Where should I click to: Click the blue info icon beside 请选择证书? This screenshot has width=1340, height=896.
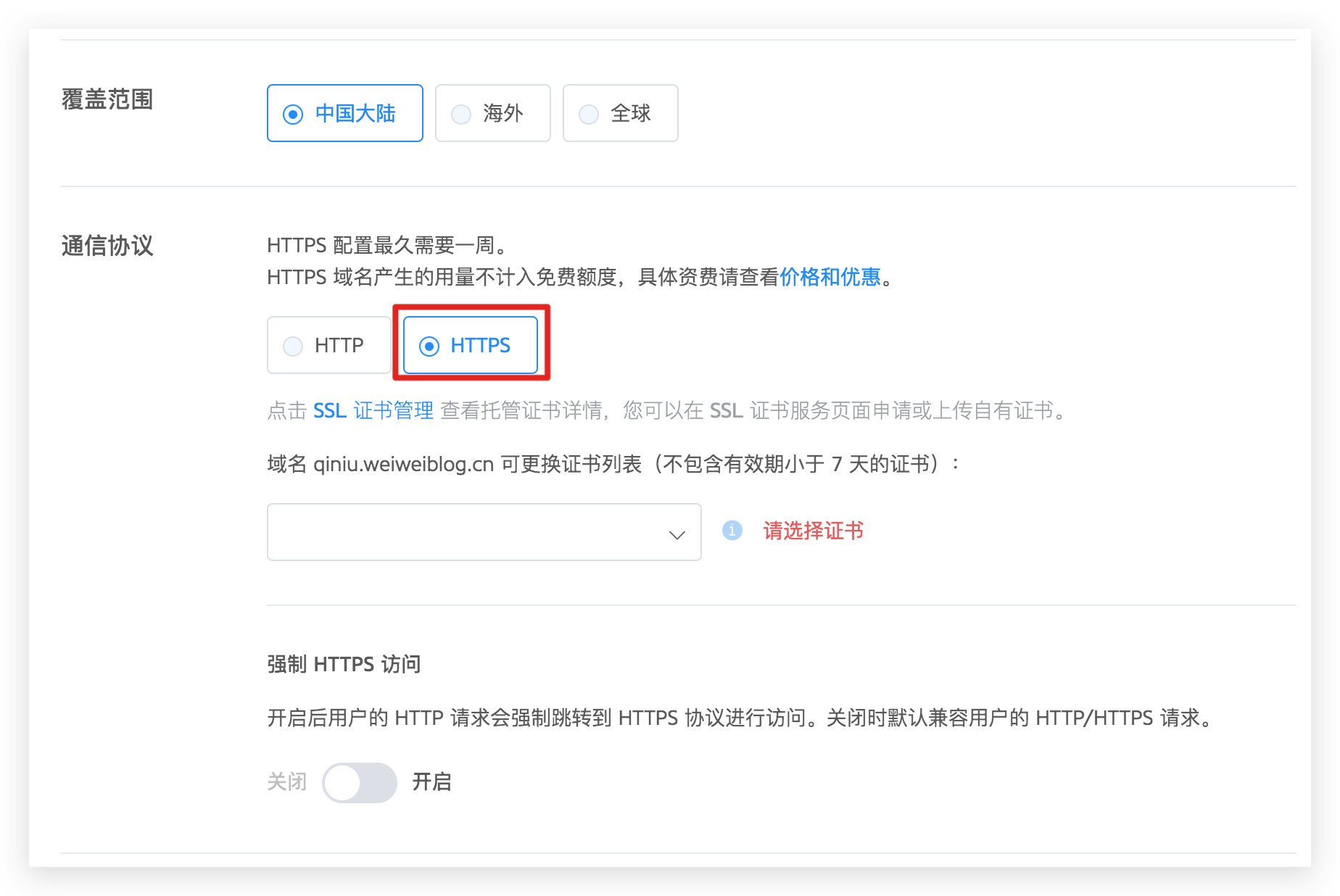(732, 531)
